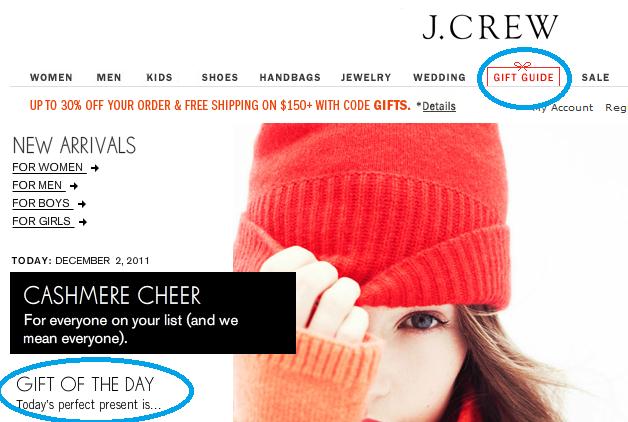Viewport: 628px width, 422px height.
Task: Open the Men menu
Action: [109, 77]
